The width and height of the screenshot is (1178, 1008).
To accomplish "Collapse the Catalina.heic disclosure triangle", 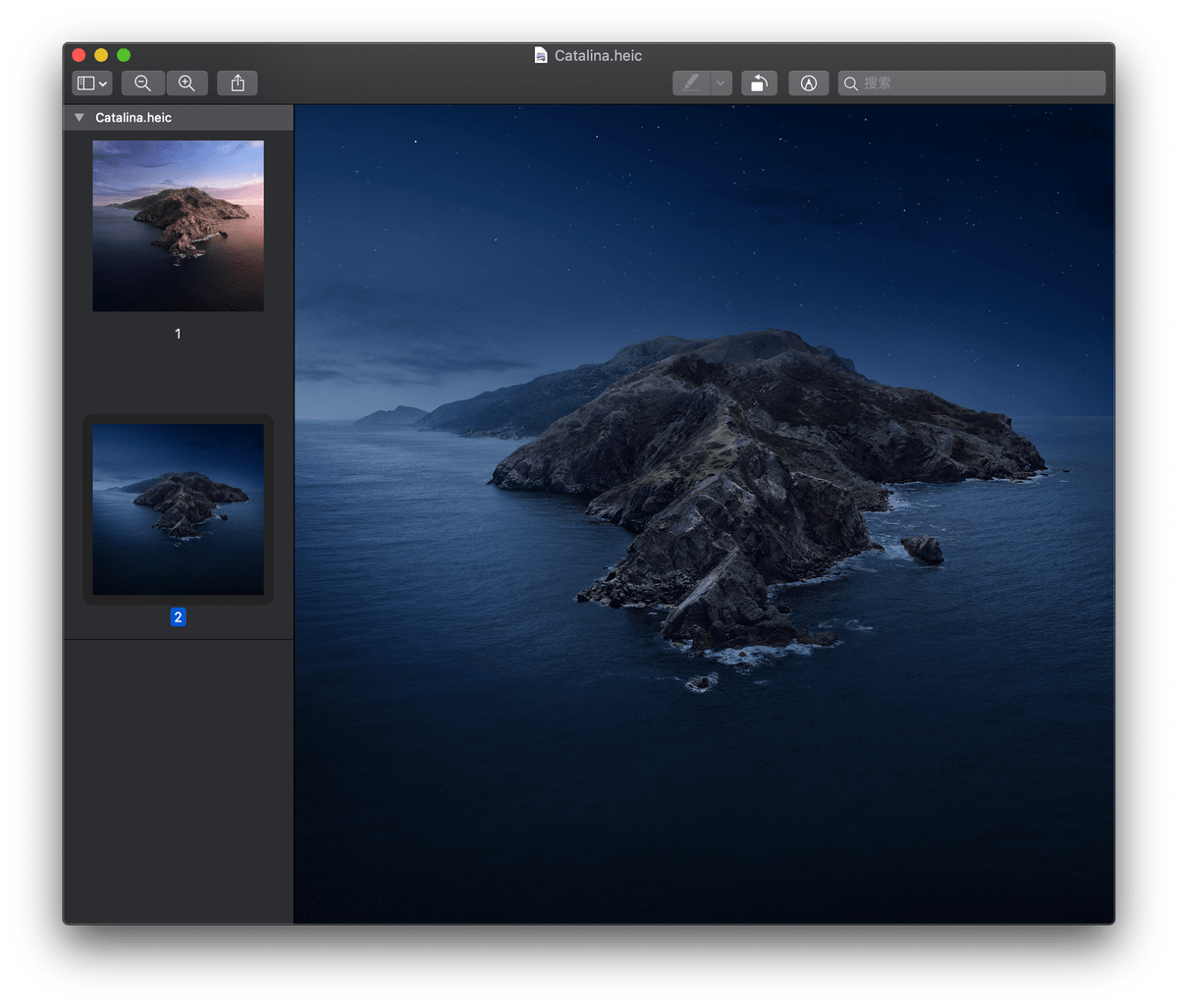I will (x=80, y=118).
